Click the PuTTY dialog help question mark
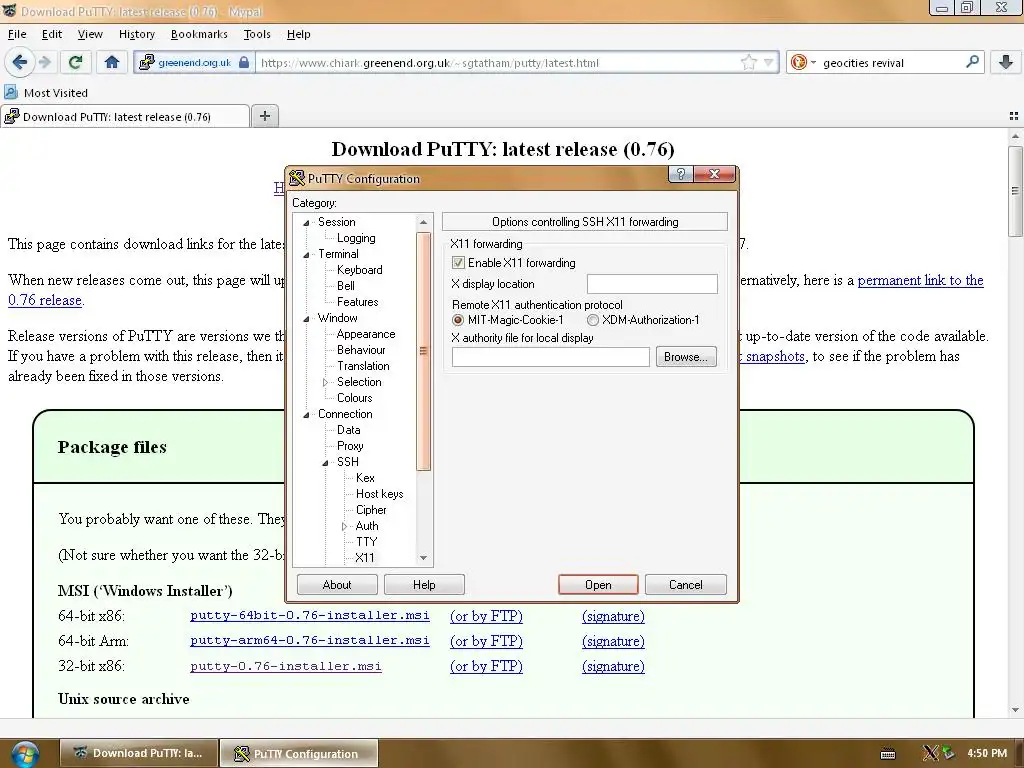This screenshot has height=768, width=1024. coord(680,174)
